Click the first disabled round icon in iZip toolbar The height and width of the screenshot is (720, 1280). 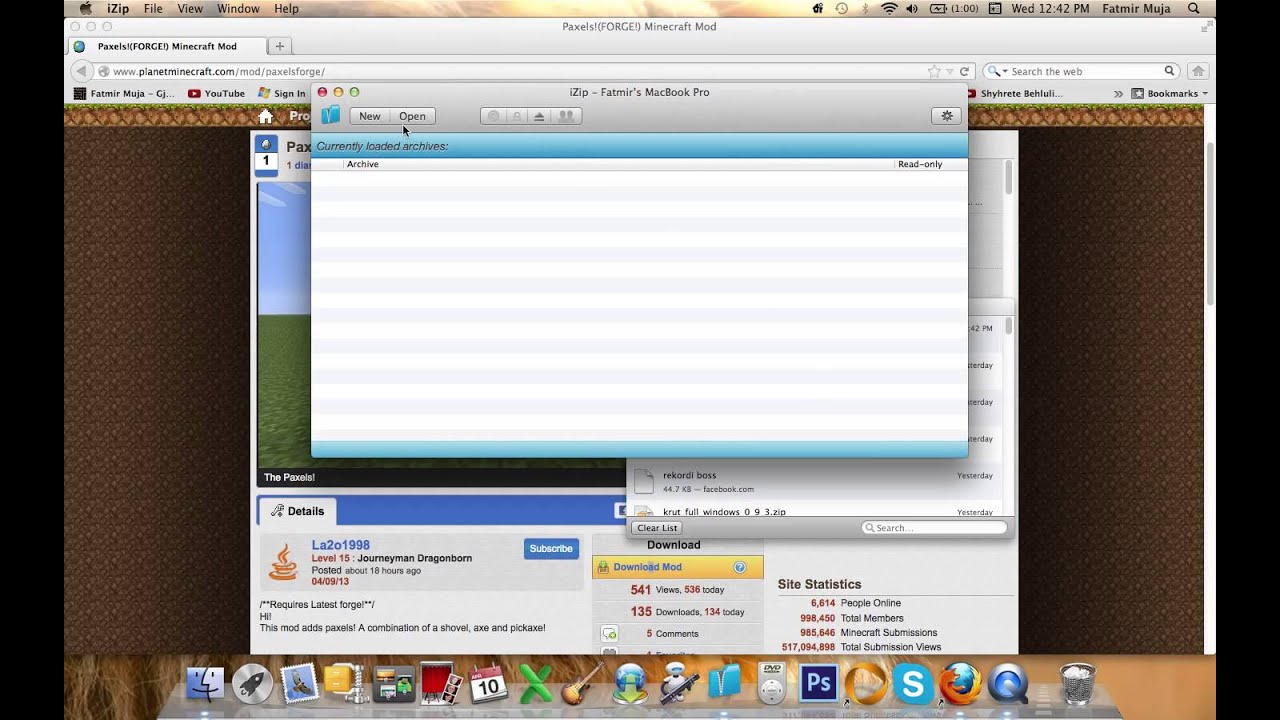pyautogui.click(x=493, y=116)
